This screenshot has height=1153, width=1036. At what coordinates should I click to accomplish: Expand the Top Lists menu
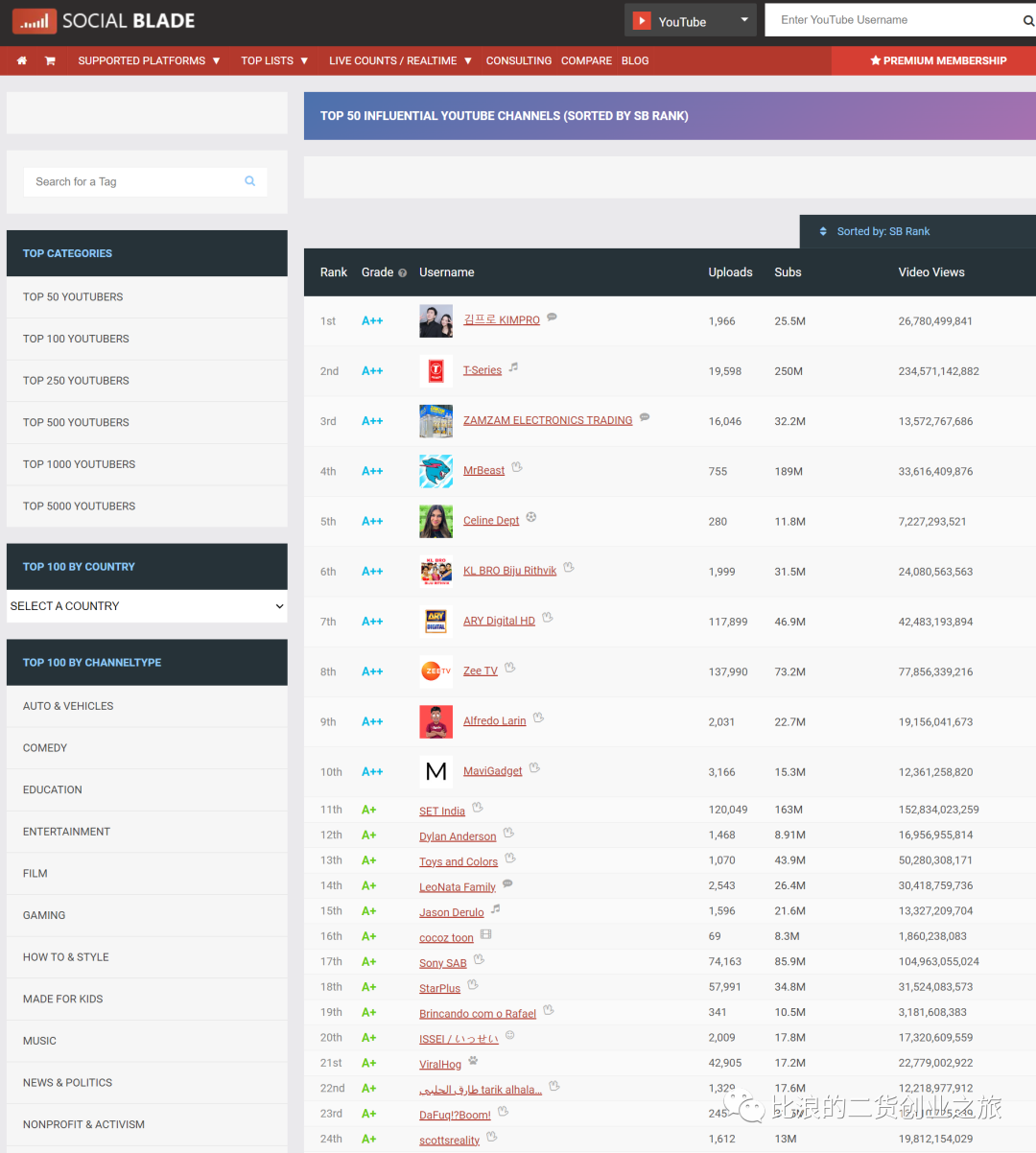pos(274,60)
